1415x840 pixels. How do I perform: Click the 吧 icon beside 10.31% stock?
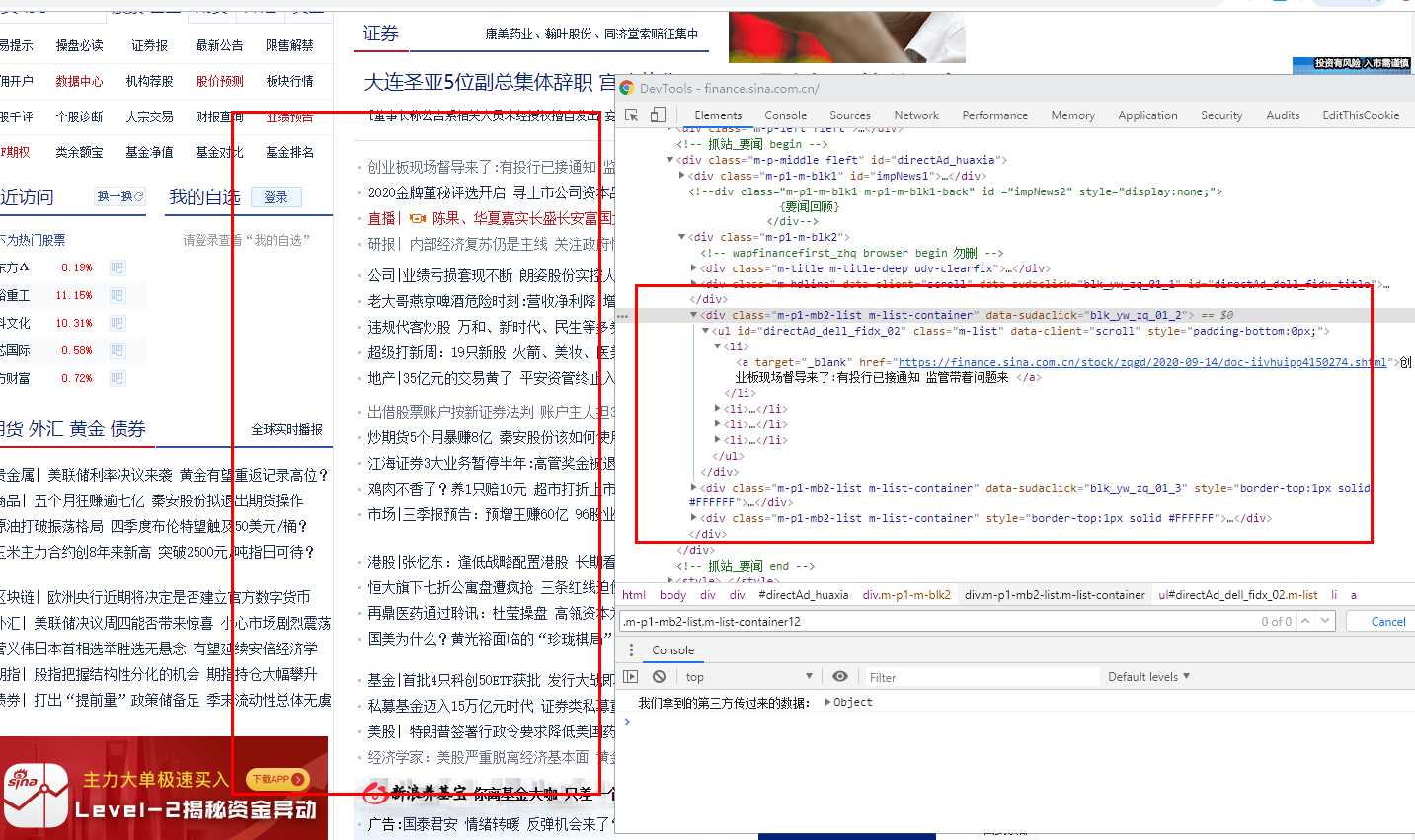pyautogui.click(x=118, y=323)
